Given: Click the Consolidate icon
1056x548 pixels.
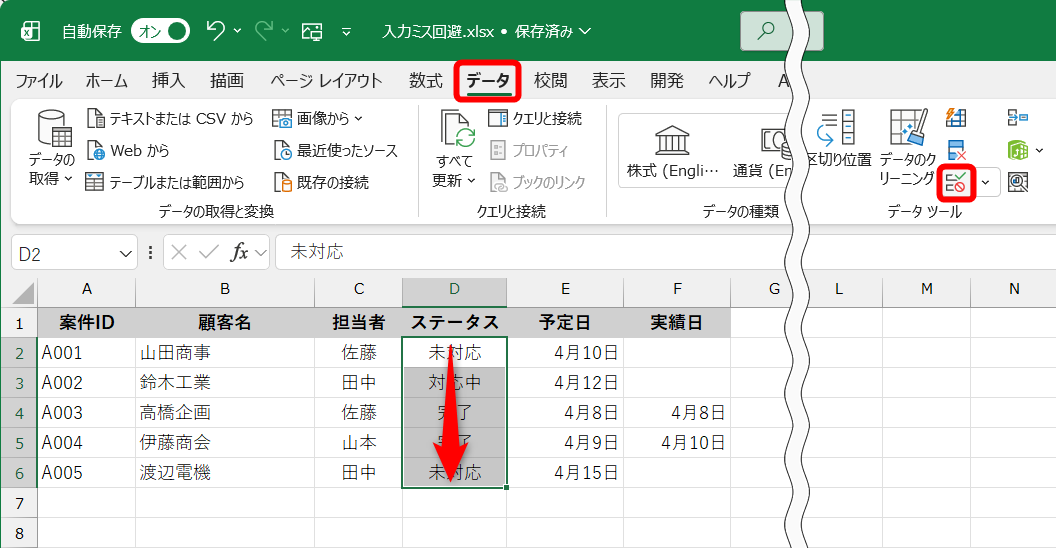Looking at the screenshot, I should 1017,118.
